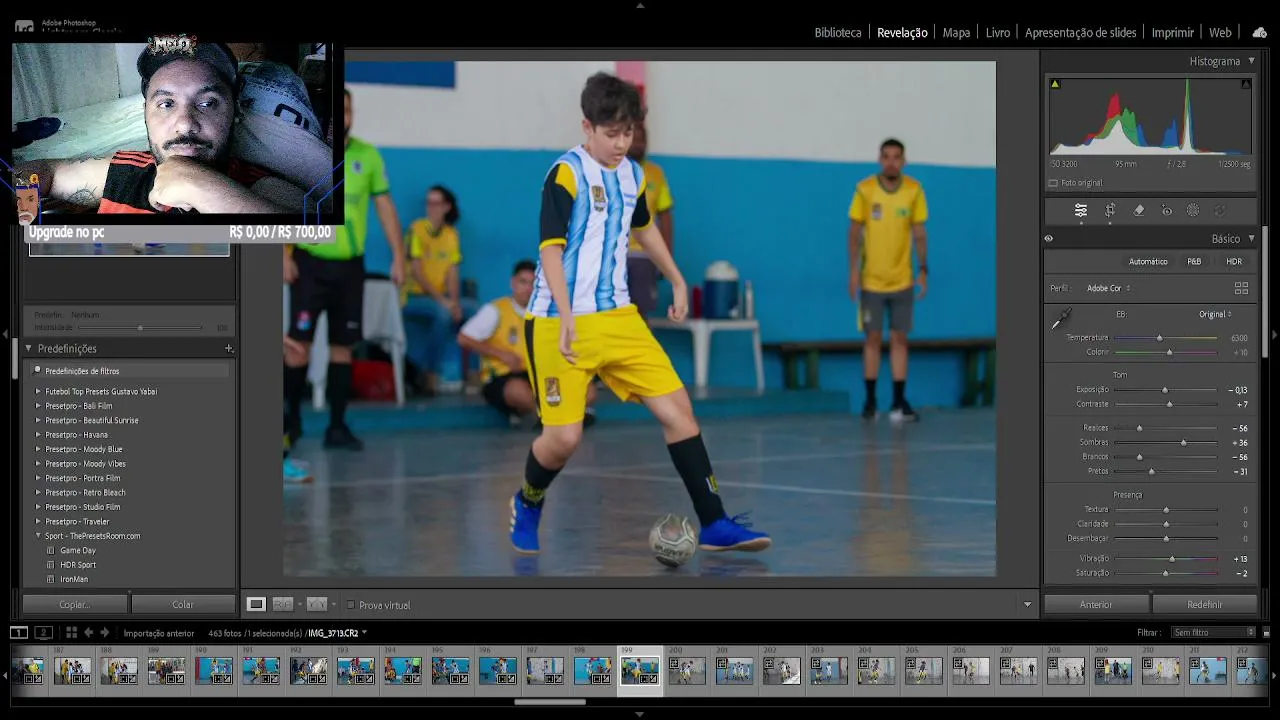Click the Redefinir button
The height and width of the screenshot is (720, 1280).
click(x=1205, y=604)
